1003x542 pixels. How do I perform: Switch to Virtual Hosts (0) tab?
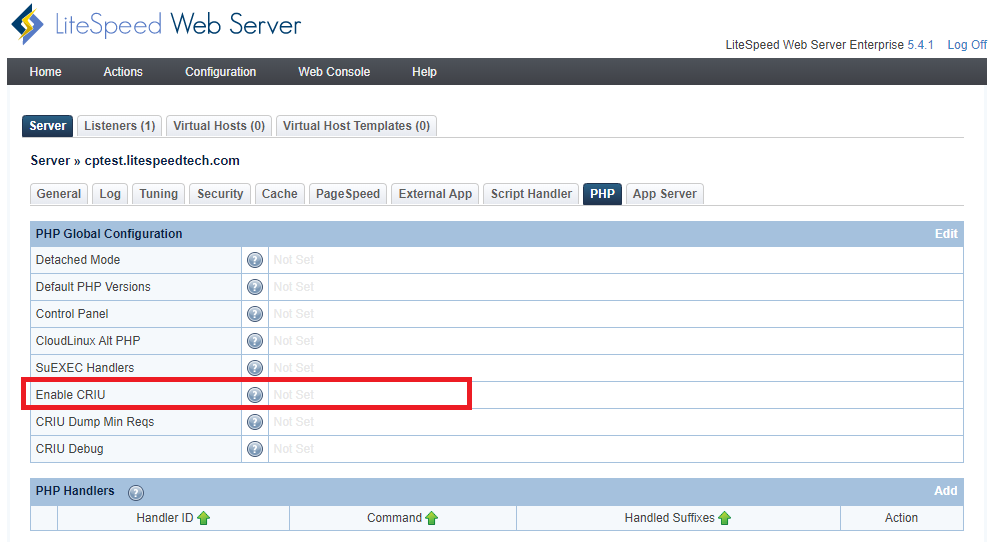[x=219, y=126]
